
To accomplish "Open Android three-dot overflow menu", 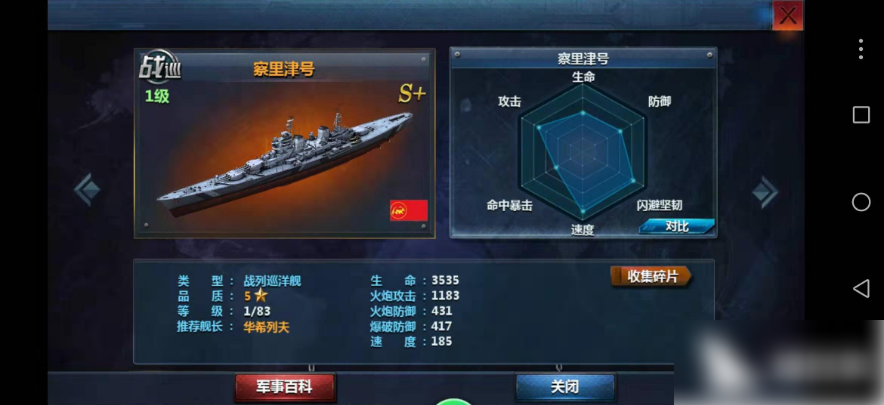I will [860, 49].
